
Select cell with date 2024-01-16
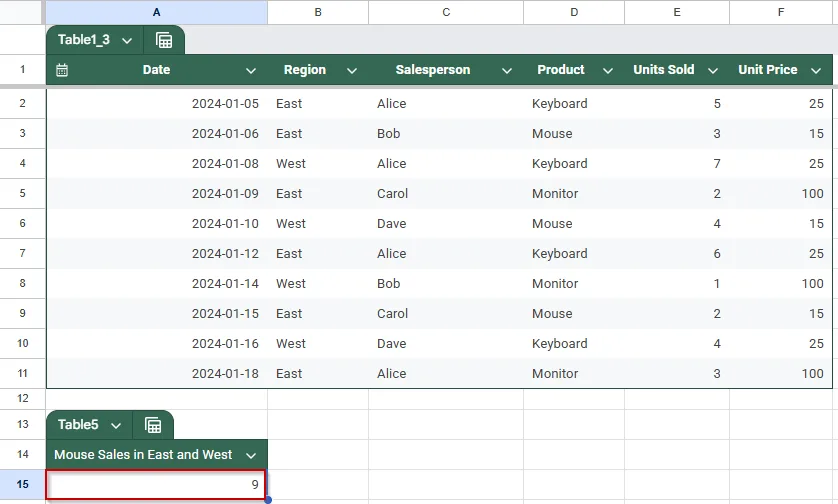coord(157,344)
